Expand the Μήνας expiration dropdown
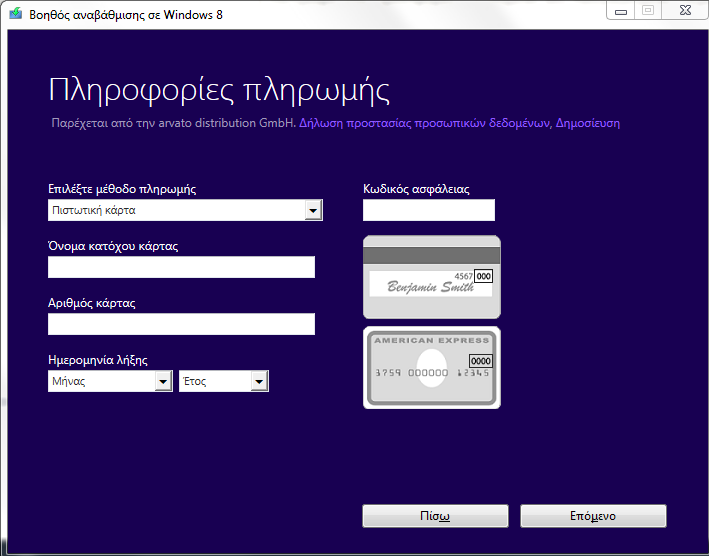The height and width of the screenshot is (556, 709). 110,381
